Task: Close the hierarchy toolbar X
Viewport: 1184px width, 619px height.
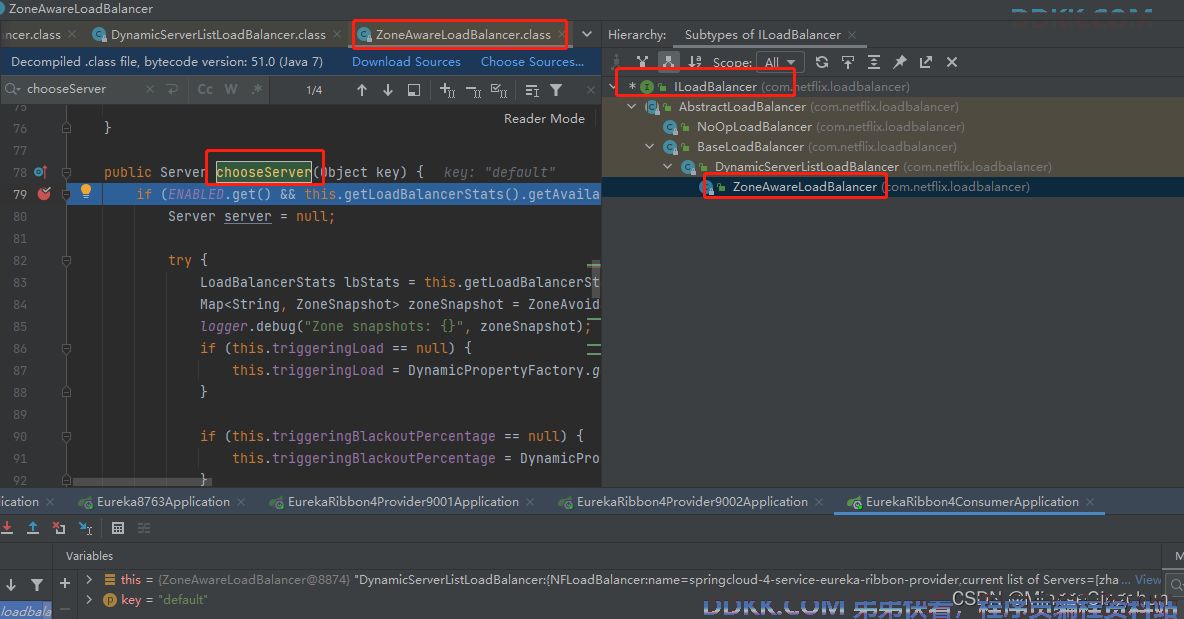Action: point(951,62)
